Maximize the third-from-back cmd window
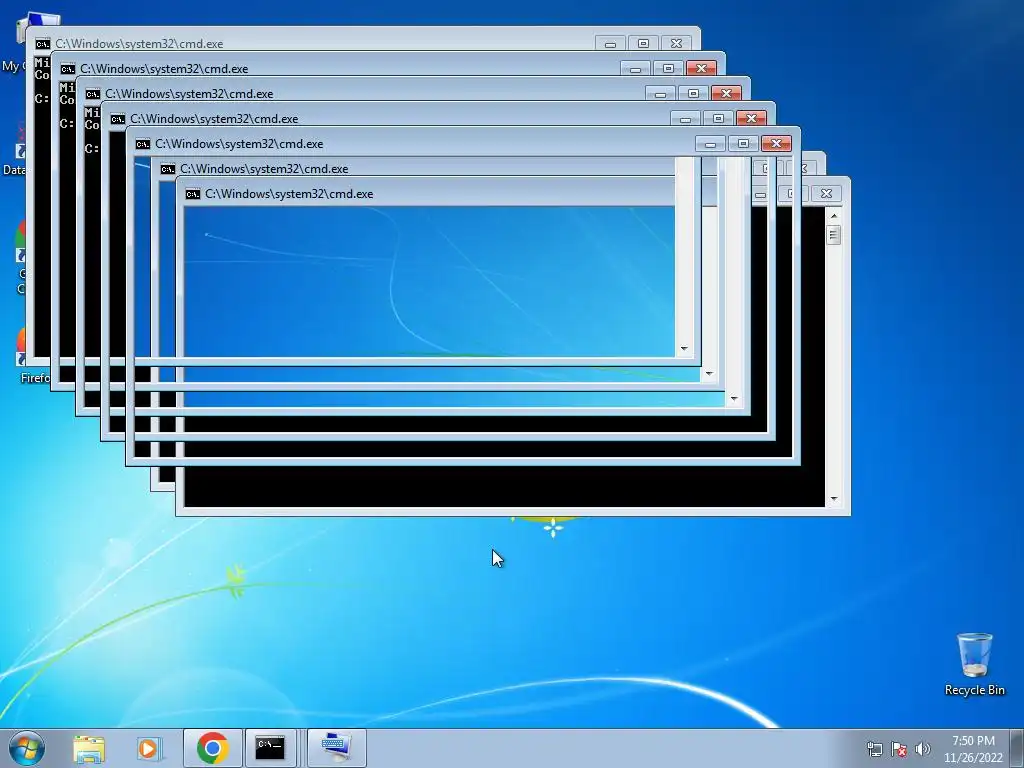The height and width of the screenshot is (768, 1024). click(693, 93)
